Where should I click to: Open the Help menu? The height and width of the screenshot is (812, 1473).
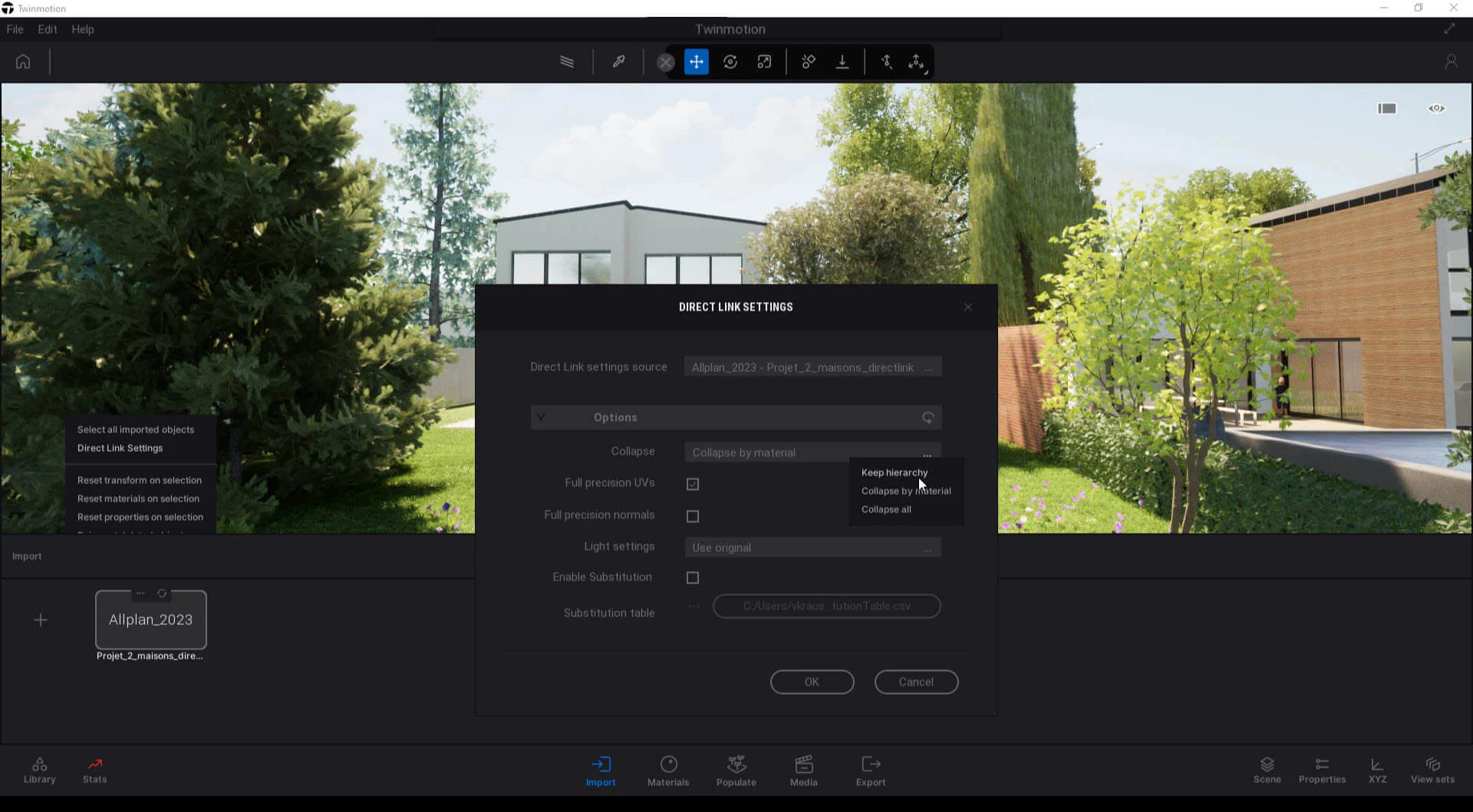click(83, 29)
